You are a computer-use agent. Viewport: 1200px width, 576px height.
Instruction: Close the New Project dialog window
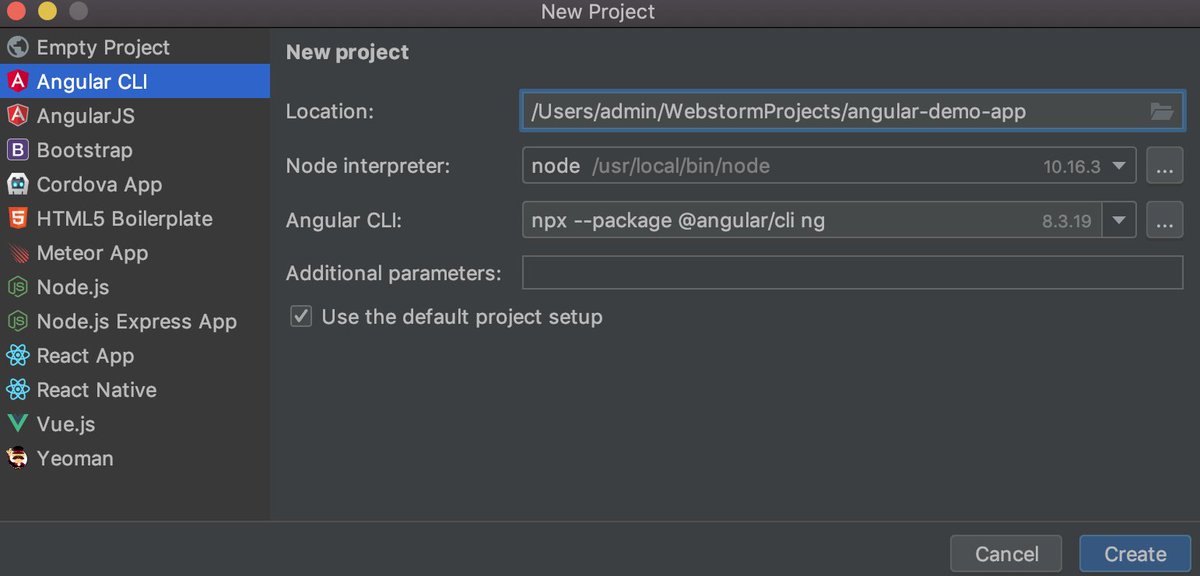[x=15, y=12]
